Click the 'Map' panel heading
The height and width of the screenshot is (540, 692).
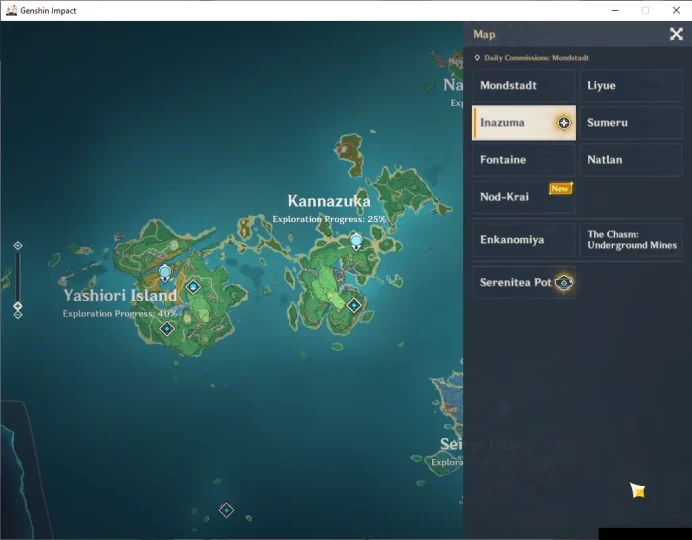(x=484, y=34)
